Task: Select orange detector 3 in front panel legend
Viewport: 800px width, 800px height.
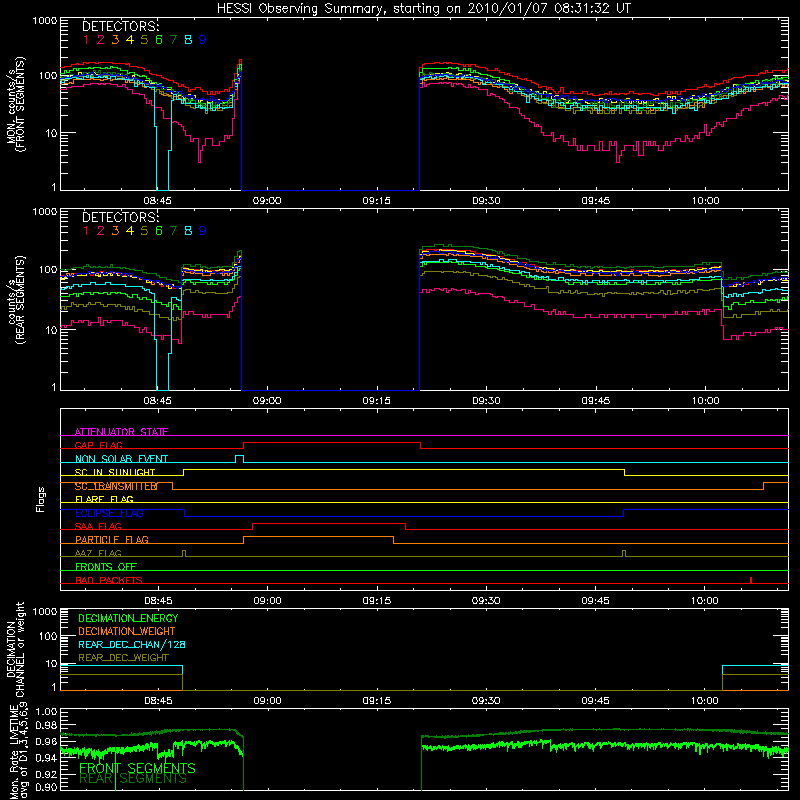Action: click(115, 40)
